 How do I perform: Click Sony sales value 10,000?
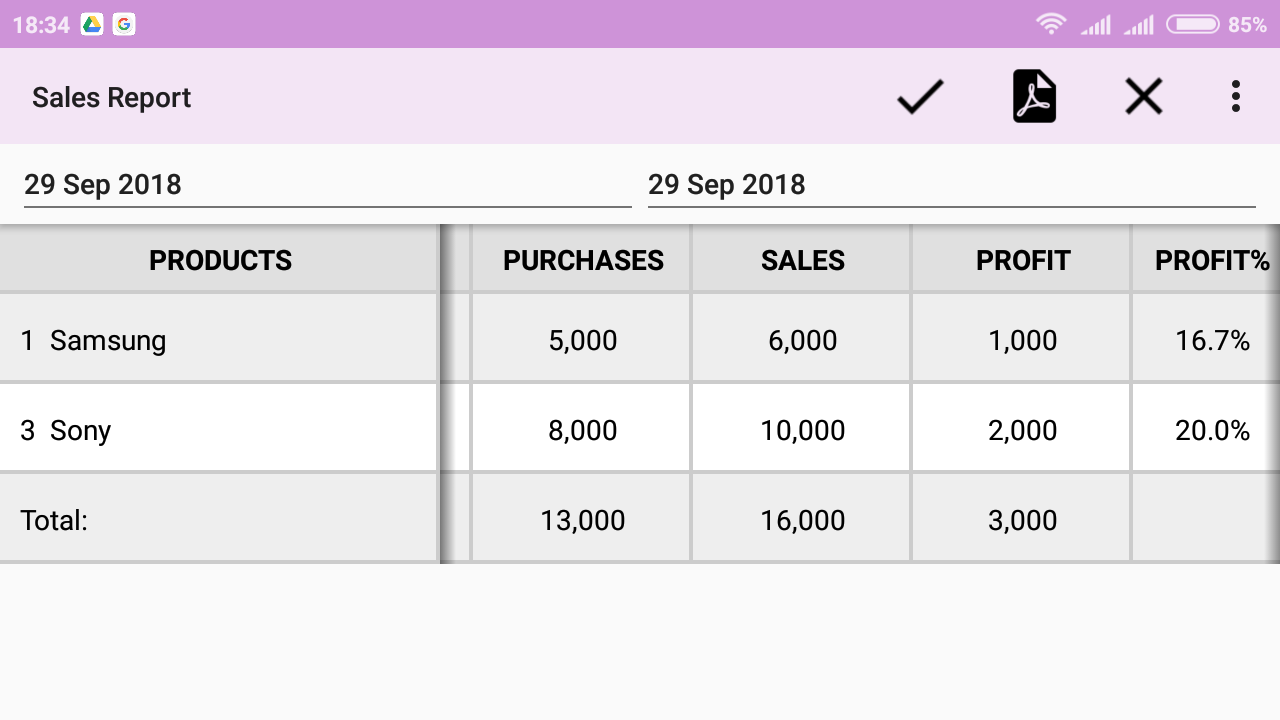pos(803,430)
